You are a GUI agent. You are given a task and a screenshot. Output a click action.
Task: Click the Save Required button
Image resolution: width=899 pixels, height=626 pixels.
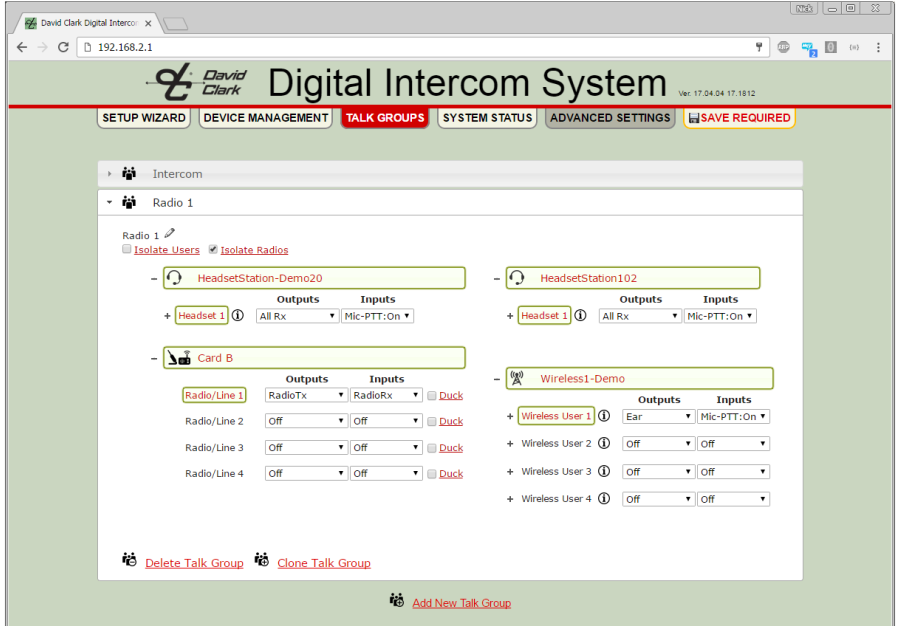[739, 118]
